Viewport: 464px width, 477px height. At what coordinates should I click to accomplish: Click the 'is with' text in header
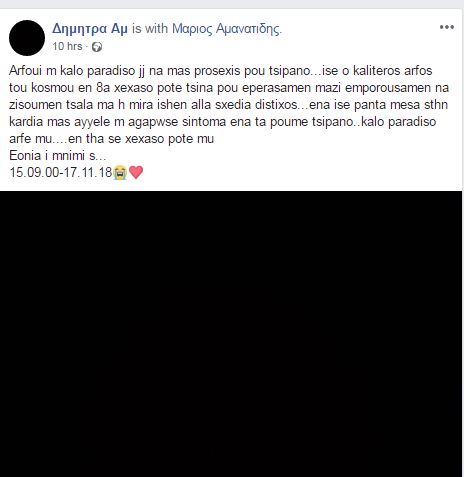pos(150,29)
